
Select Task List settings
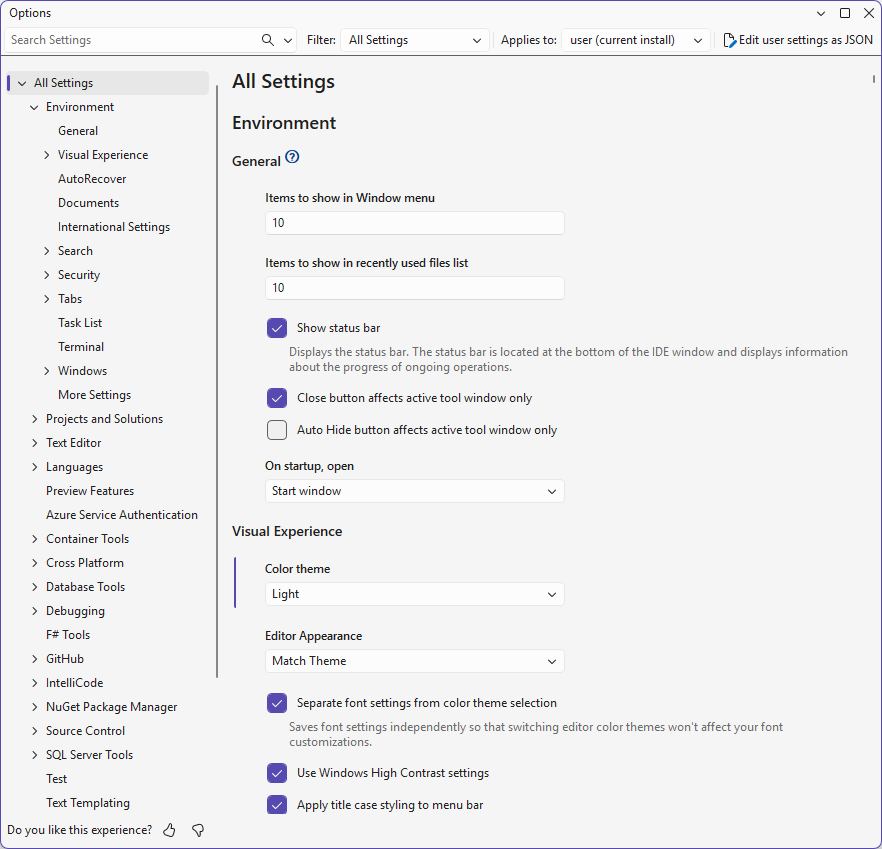pos(80,323)
